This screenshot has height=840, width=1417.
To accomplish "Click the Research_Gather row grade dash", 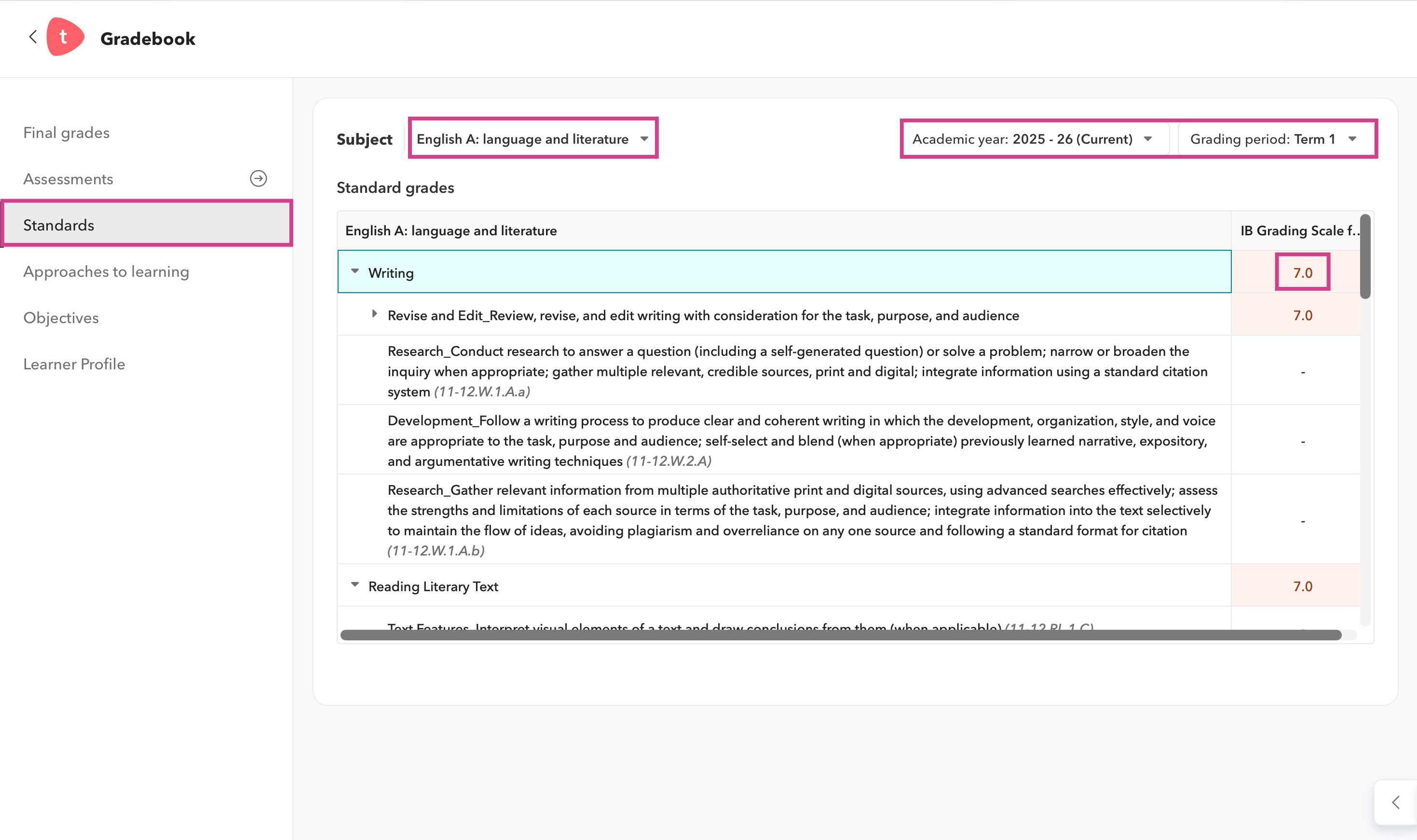I will [1303, 521].
